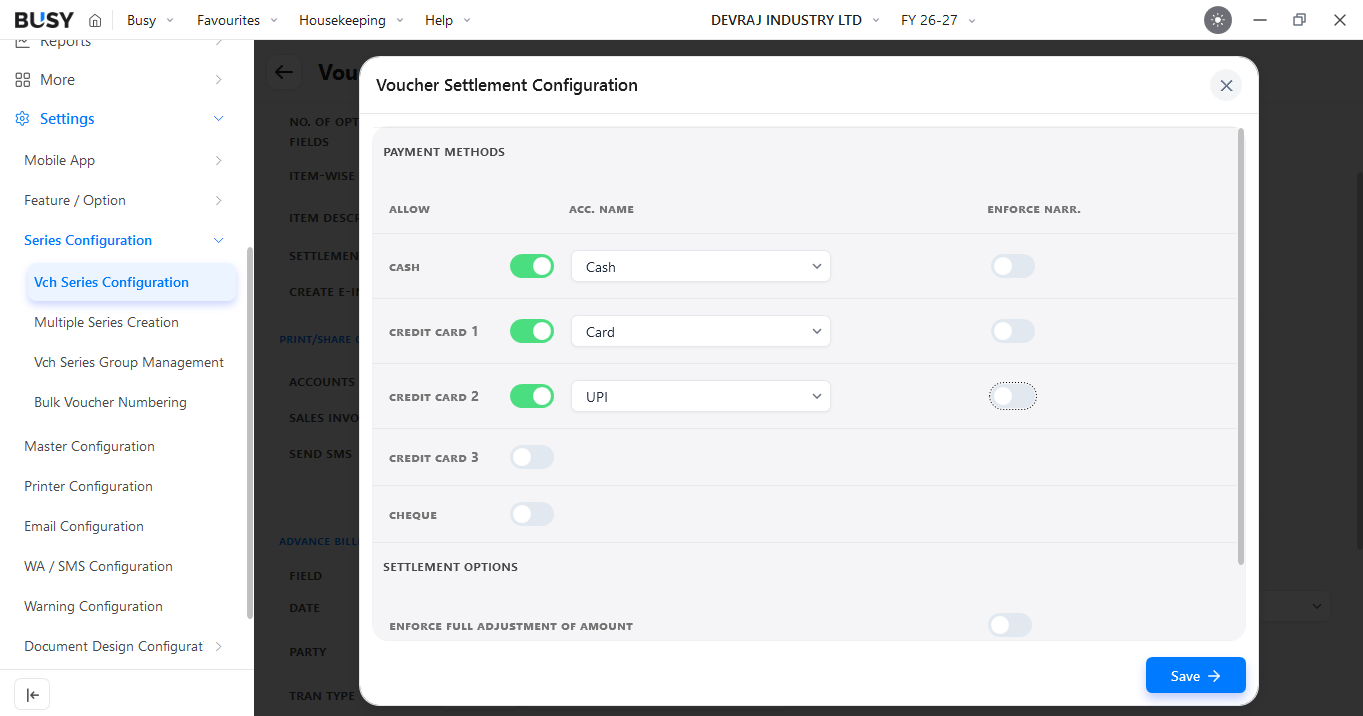Click the dialog's vertical scrollbar

(1241, 346)
